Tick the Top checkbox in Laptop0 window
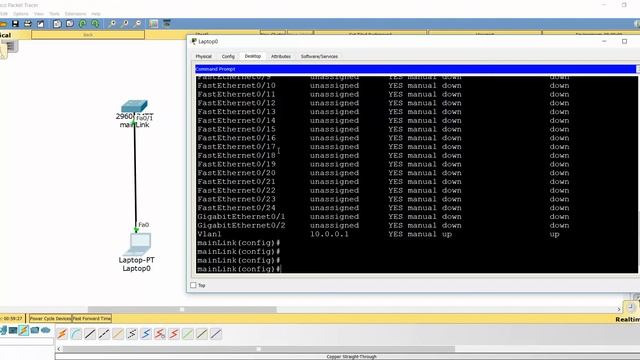The width and height of the screenshot is (640, 360). pos(193,285)
